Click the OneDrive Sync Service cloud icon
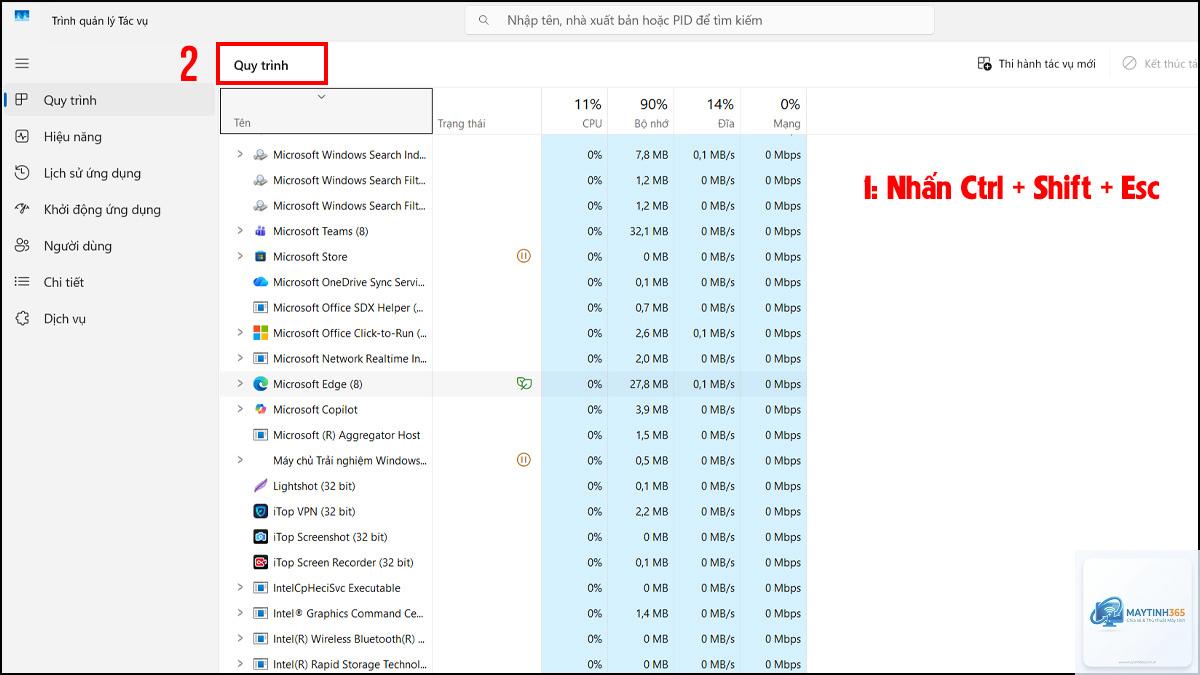Viewport: 1200px width, 675px height. pos(261,282)
